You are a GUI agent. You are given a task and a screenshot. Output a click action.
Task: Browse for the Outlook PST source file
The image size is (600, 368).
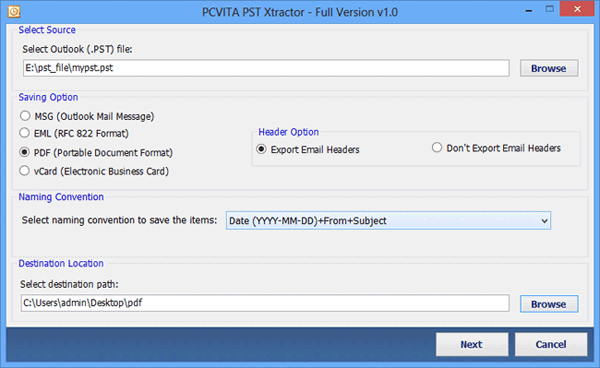[x=549, y=68]
